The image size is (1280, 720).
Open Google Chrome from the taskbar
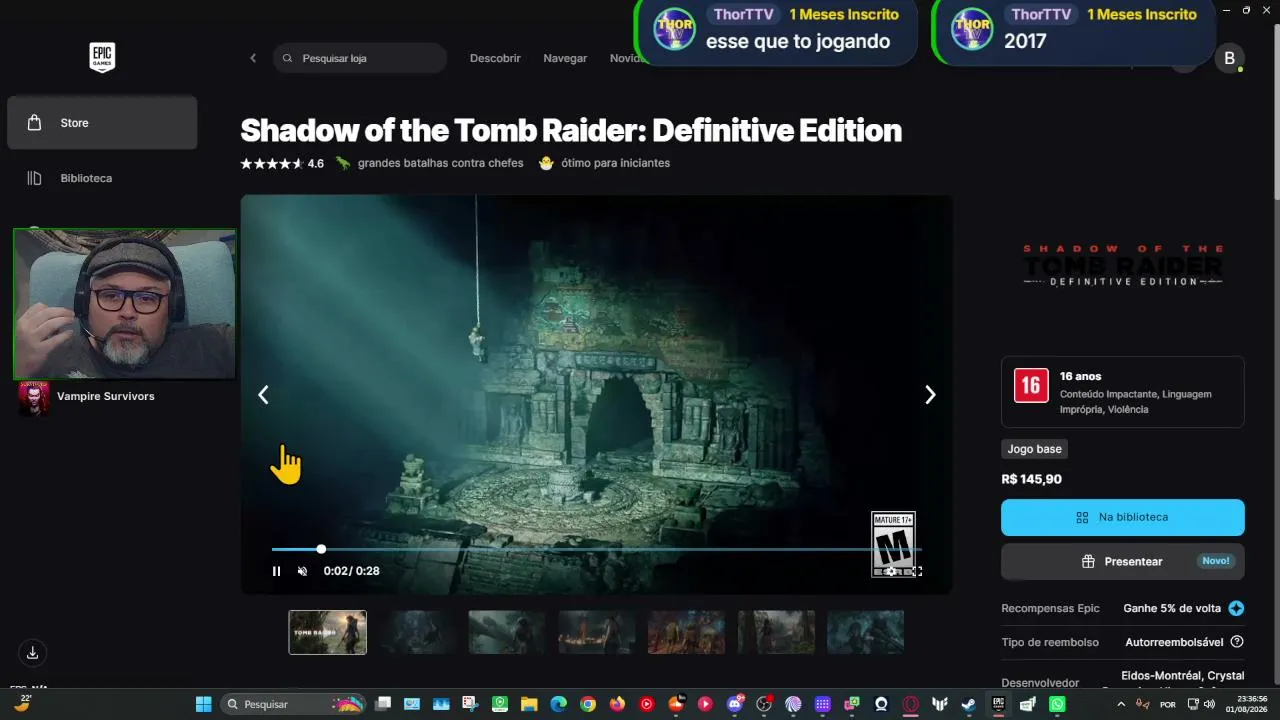click(588, 704)
